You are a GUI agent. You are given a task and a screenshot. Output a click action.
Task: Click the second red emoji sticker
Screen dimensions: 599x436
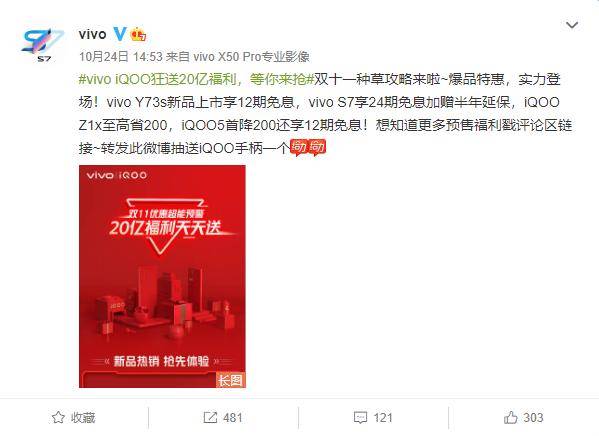[x=317, y=147]
